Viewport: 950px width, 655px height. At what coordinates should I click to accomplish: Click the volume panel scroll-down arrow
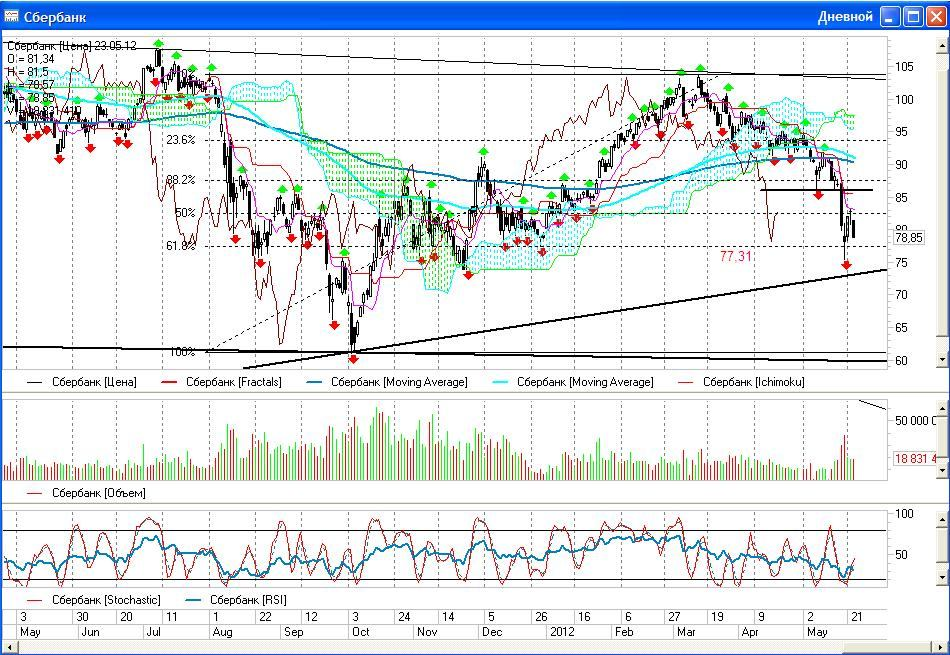(x=943, y=470)
